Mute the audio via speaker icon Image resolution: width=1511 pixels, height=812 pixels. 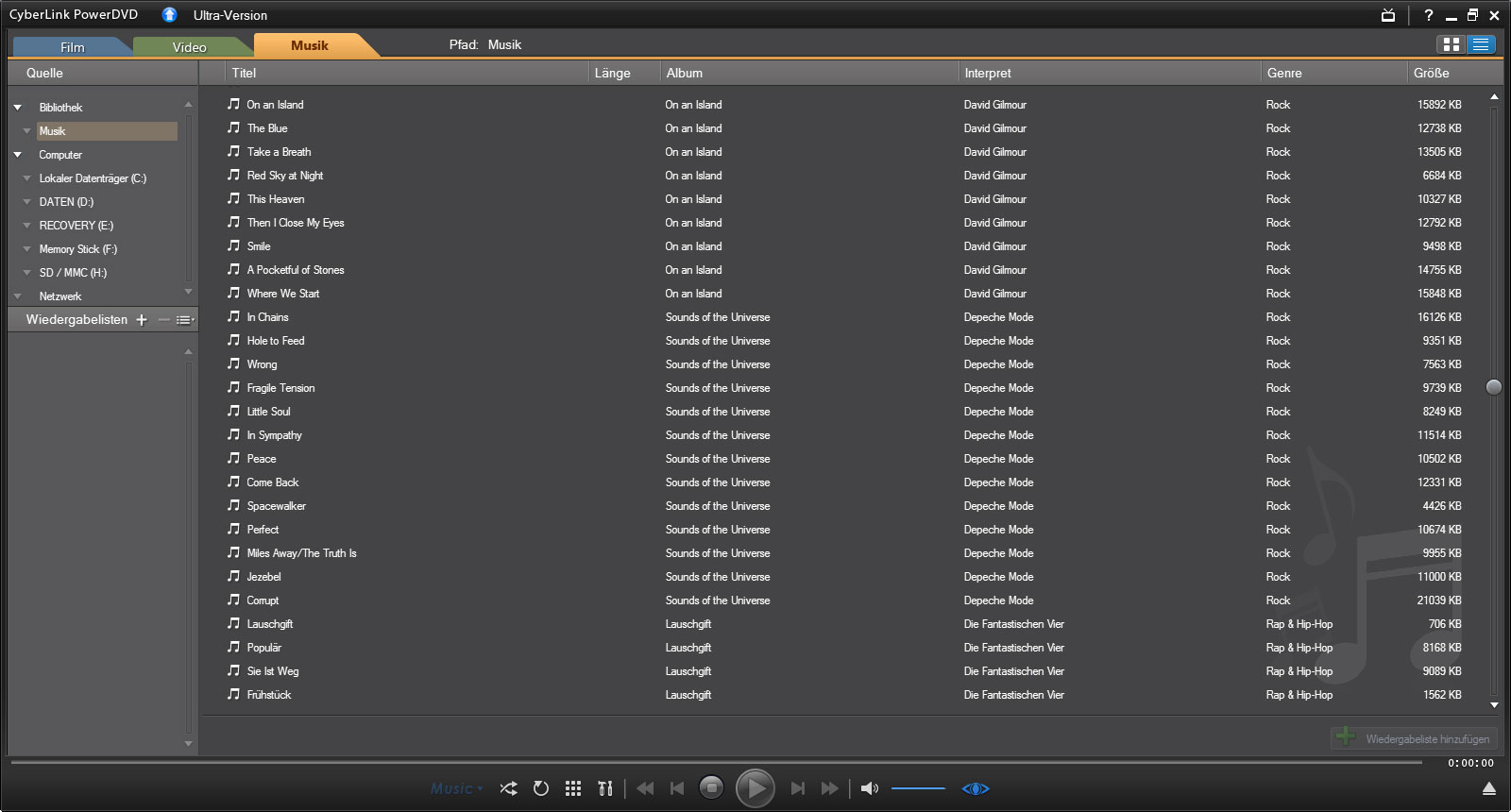pos(870,788)
